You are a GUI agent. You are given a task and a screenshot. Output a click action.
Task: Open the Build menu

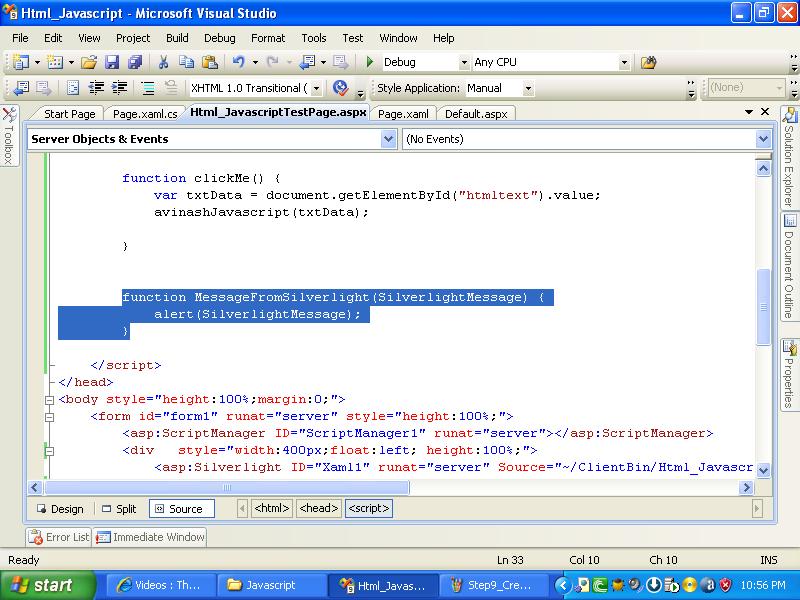(177, 38)
